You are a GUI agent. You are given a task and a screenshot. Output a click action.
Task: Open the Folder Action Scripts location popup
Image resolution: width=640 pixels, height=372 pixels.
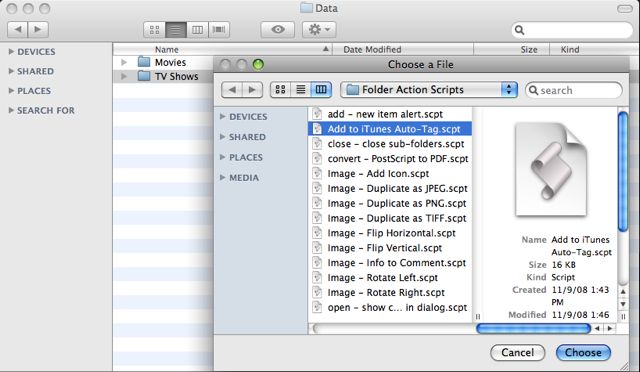click(x=429, y=90)
